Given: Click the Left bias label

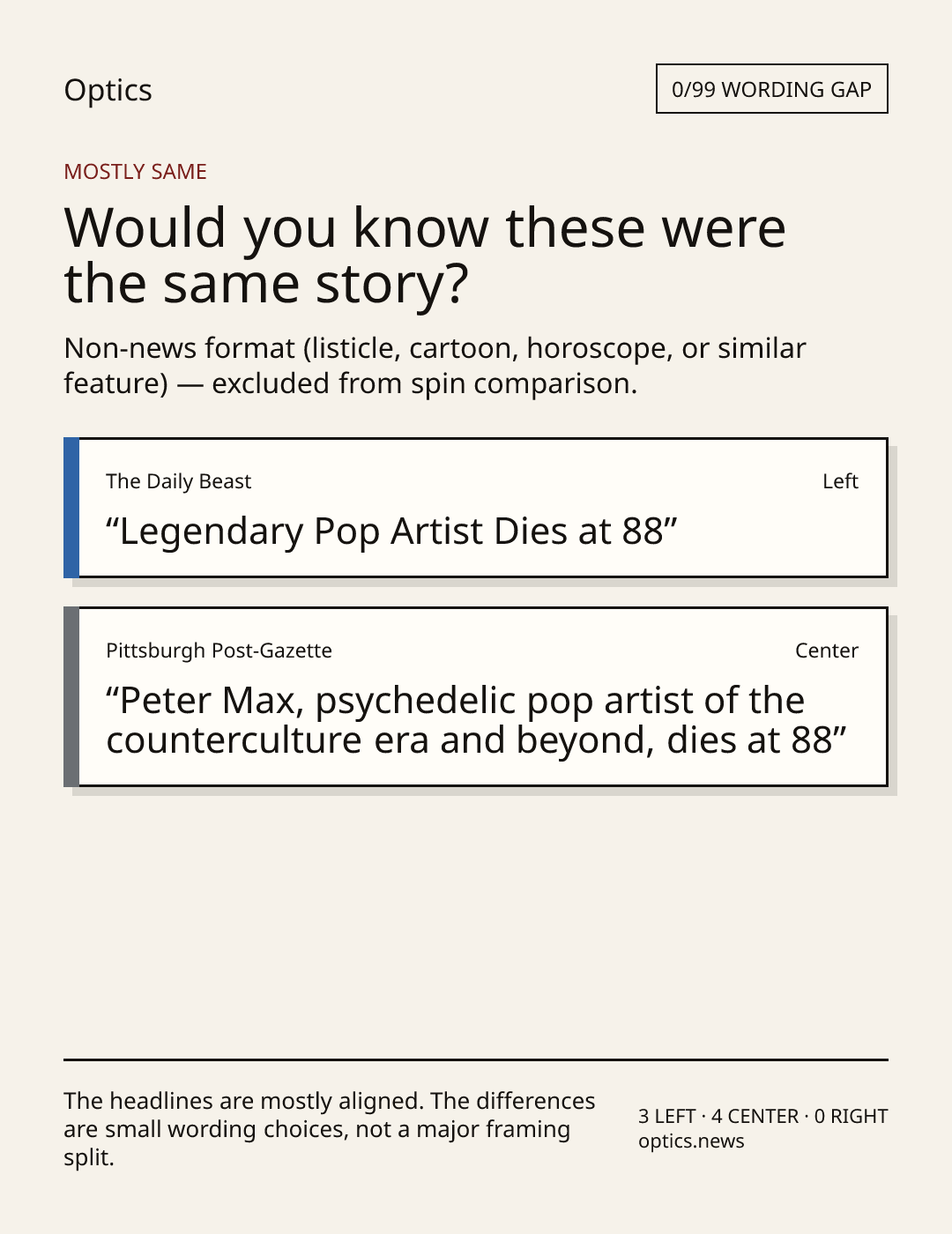Looking at the screenshot, I should (840, 481).
